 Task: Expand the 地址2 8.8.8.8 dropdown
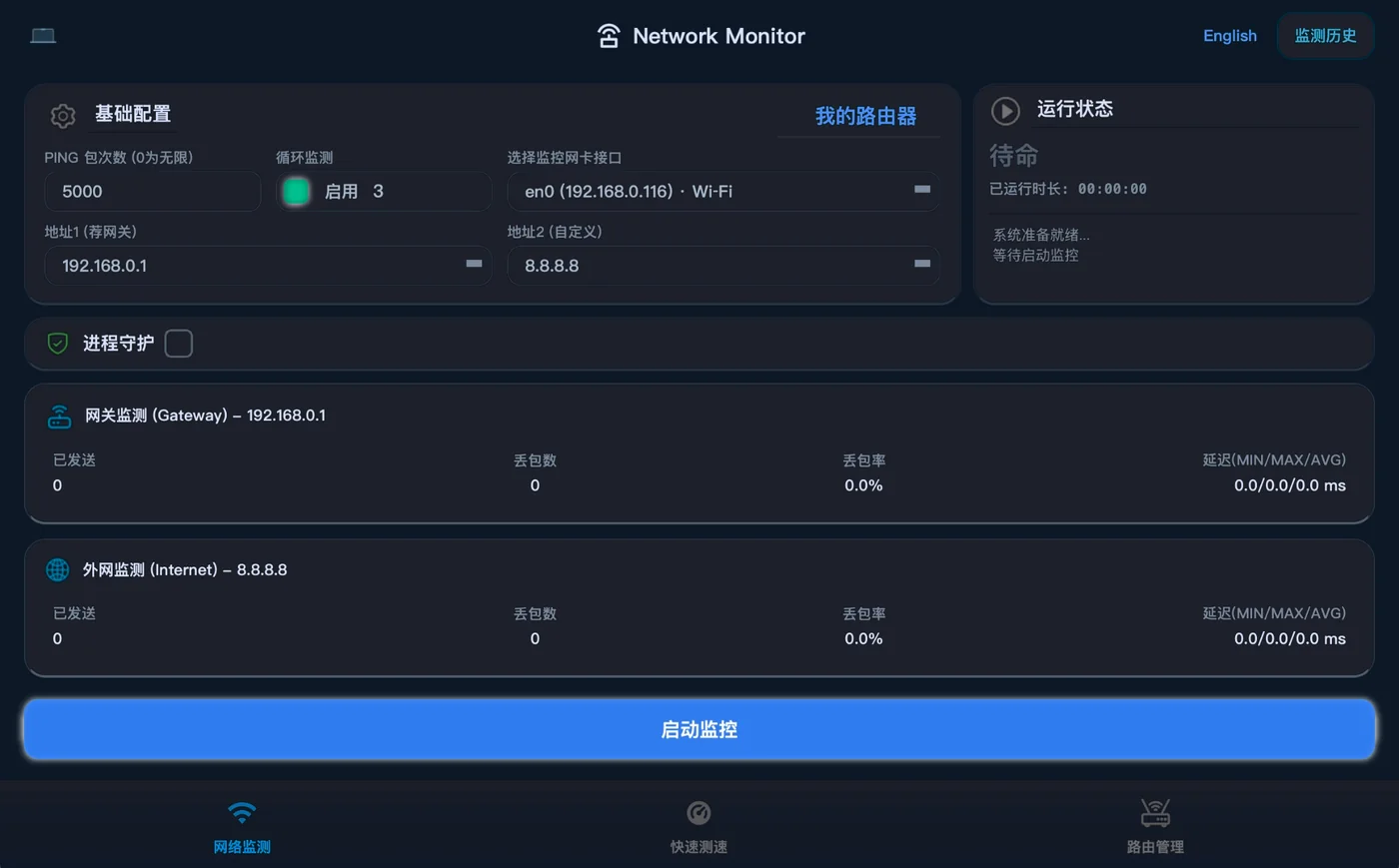[723, 266]
